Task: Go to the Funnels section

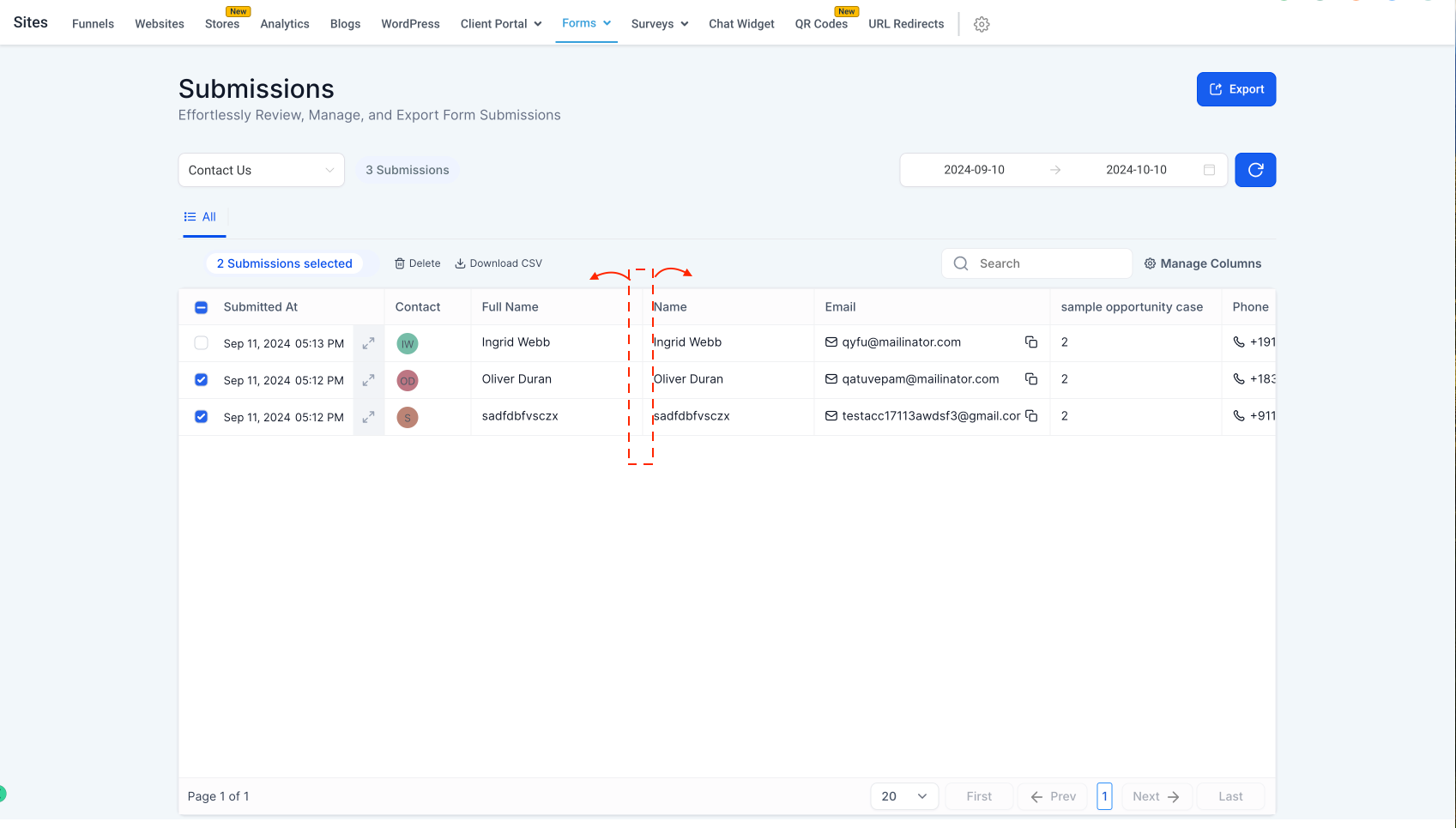Action: click(x=93, y=24)
